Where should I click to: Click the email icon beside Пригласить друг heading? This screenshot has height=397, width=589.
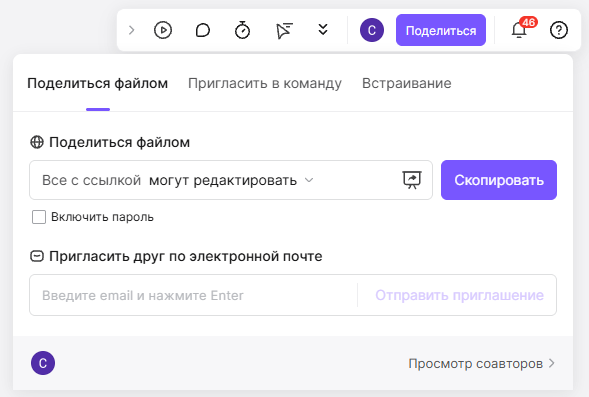(x=37, y=257)
